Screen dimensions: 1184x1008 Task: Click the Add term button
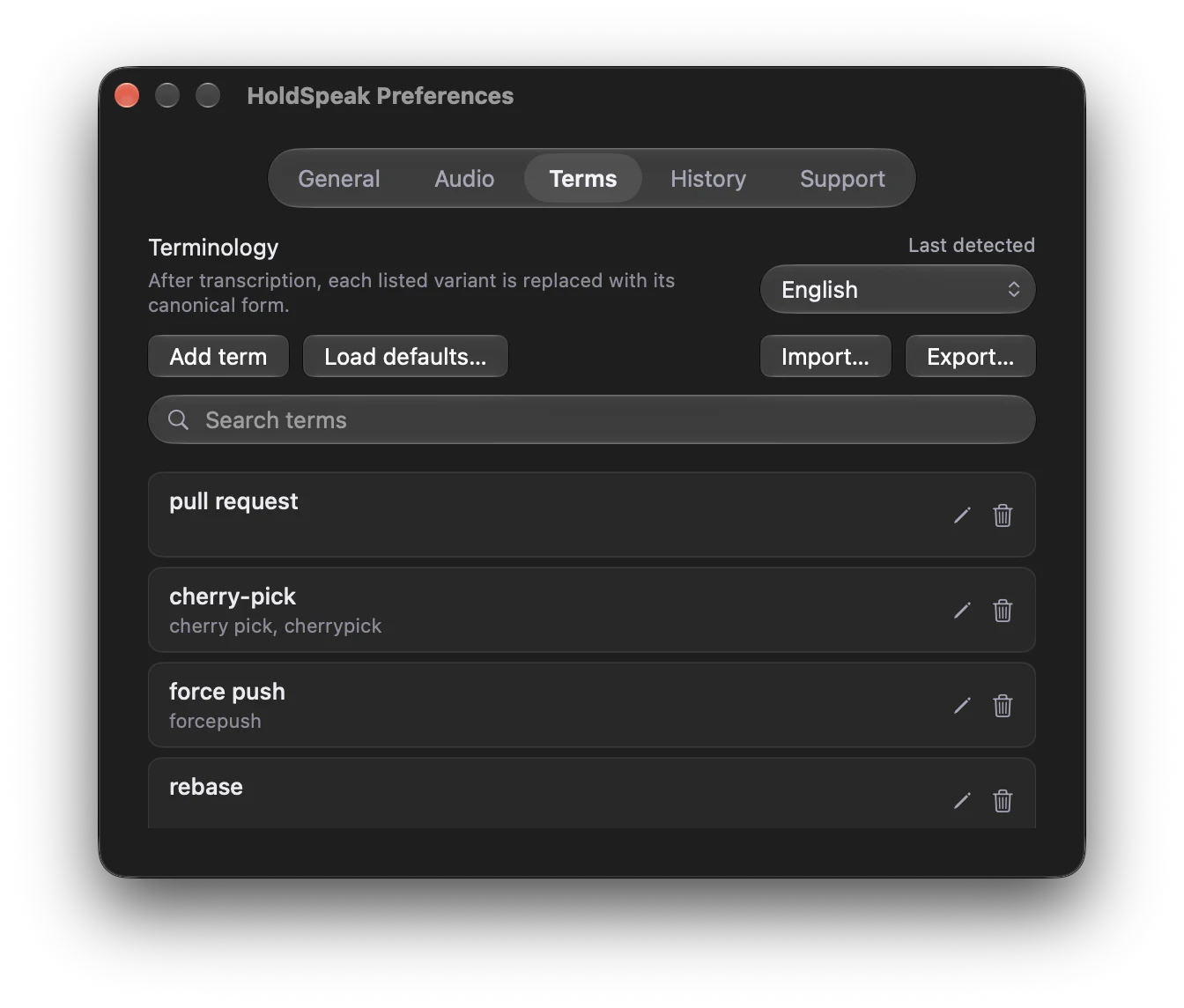tap(218, 357)
